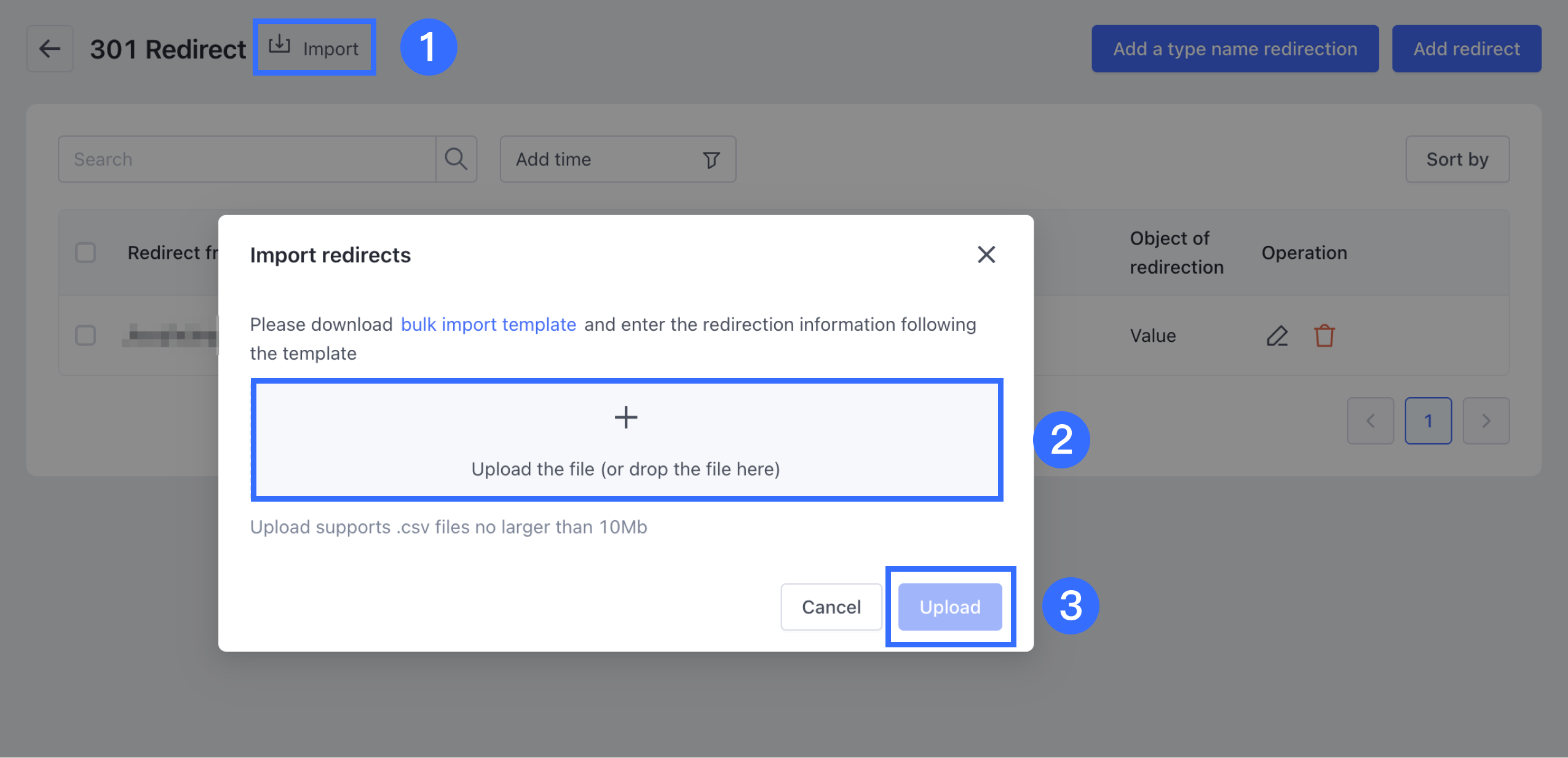This screenshot has height=758, width=1568.
Task: Go to the previous page
Action: [1371, 421]
